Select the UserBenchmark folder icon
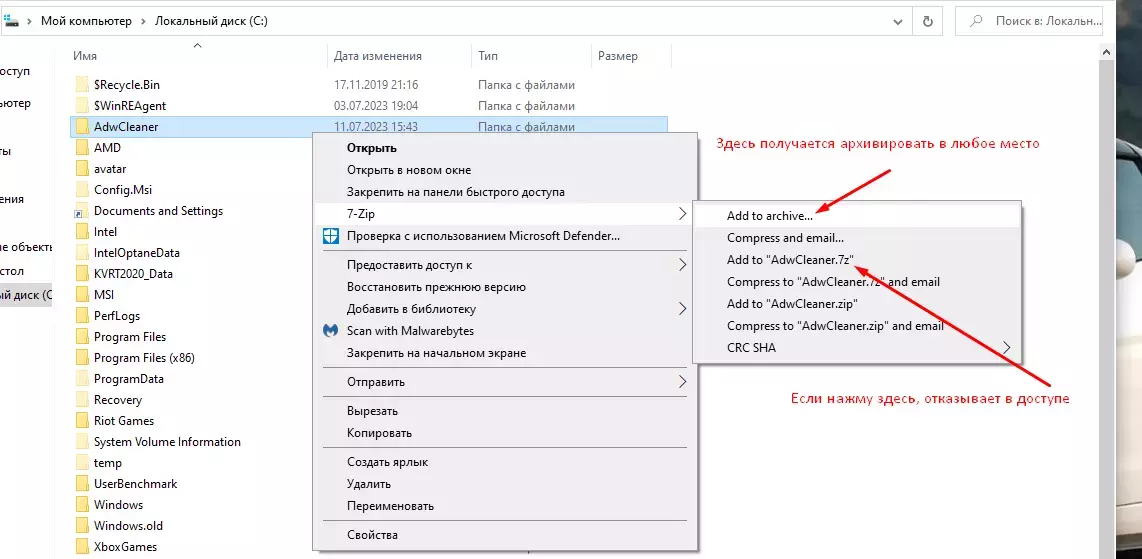This screenshot has width=1142, height=559. (x=81, y=484)
